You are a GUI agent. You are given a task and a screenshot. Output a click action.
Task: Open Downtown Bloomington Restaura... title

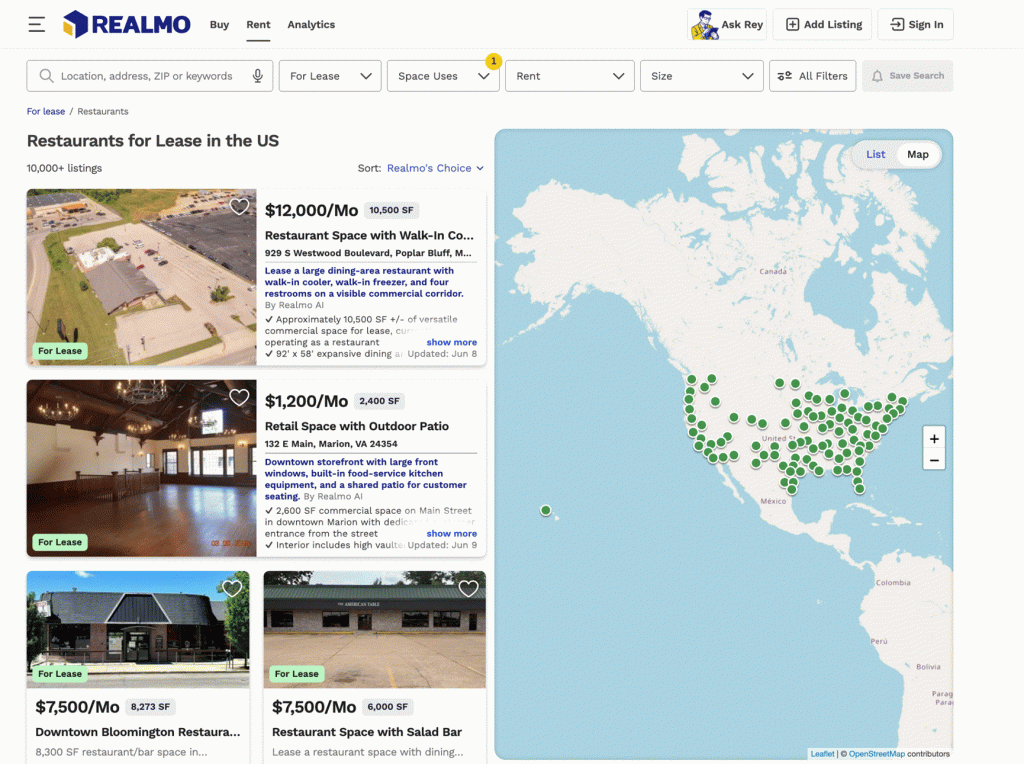(138, 732)
